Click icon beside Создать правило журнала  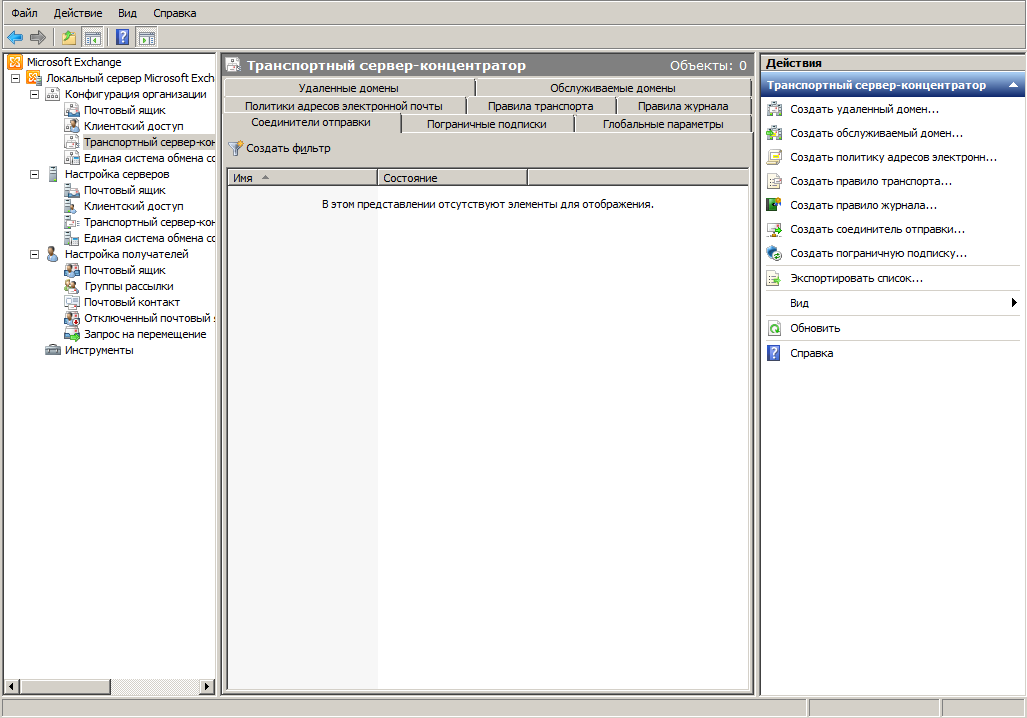[x=774, y=205]
